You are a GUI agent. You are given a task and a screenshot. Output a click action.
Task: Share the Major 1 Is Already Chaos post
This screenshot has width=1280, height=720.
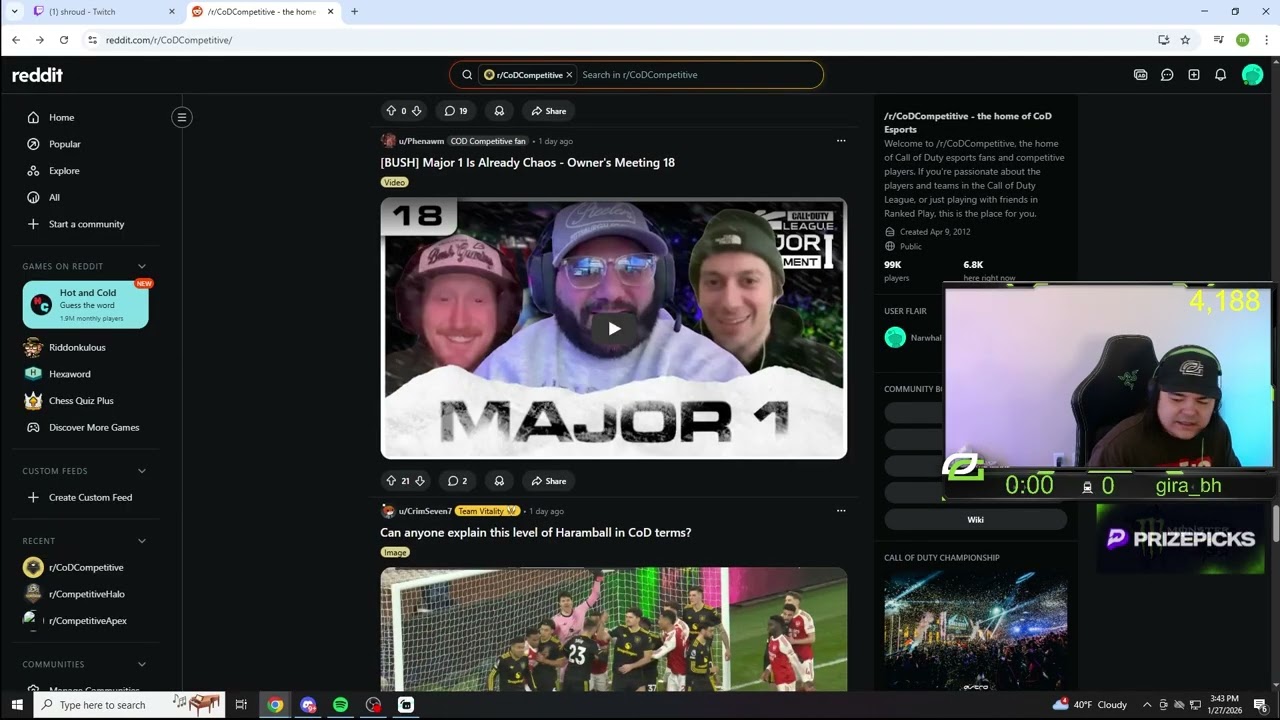click(549, 481)
